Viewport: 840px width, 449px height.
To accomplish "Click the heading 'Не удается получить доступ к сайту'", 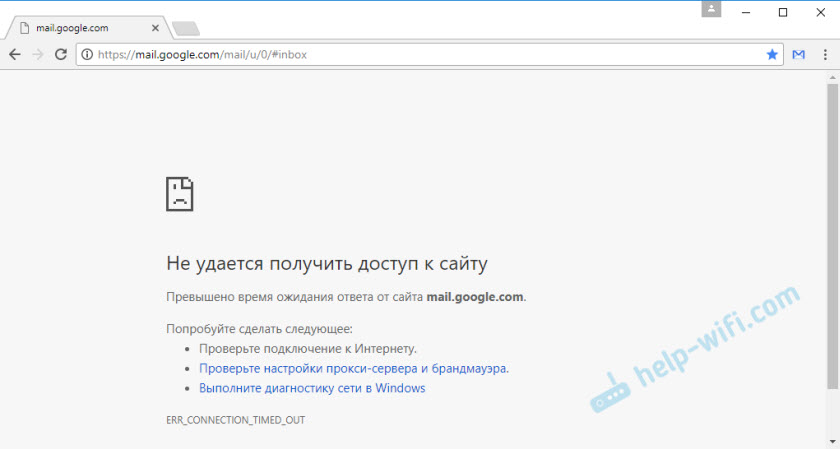I will tap(327, 264).
